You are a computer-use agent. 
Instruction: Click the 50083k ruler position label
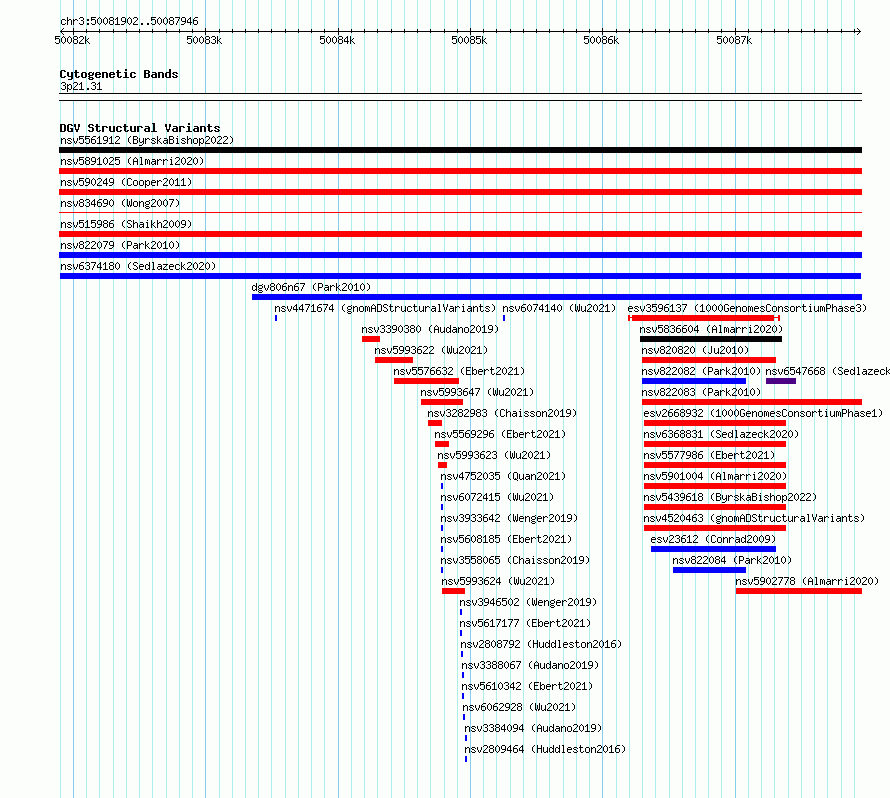[204, 40]
